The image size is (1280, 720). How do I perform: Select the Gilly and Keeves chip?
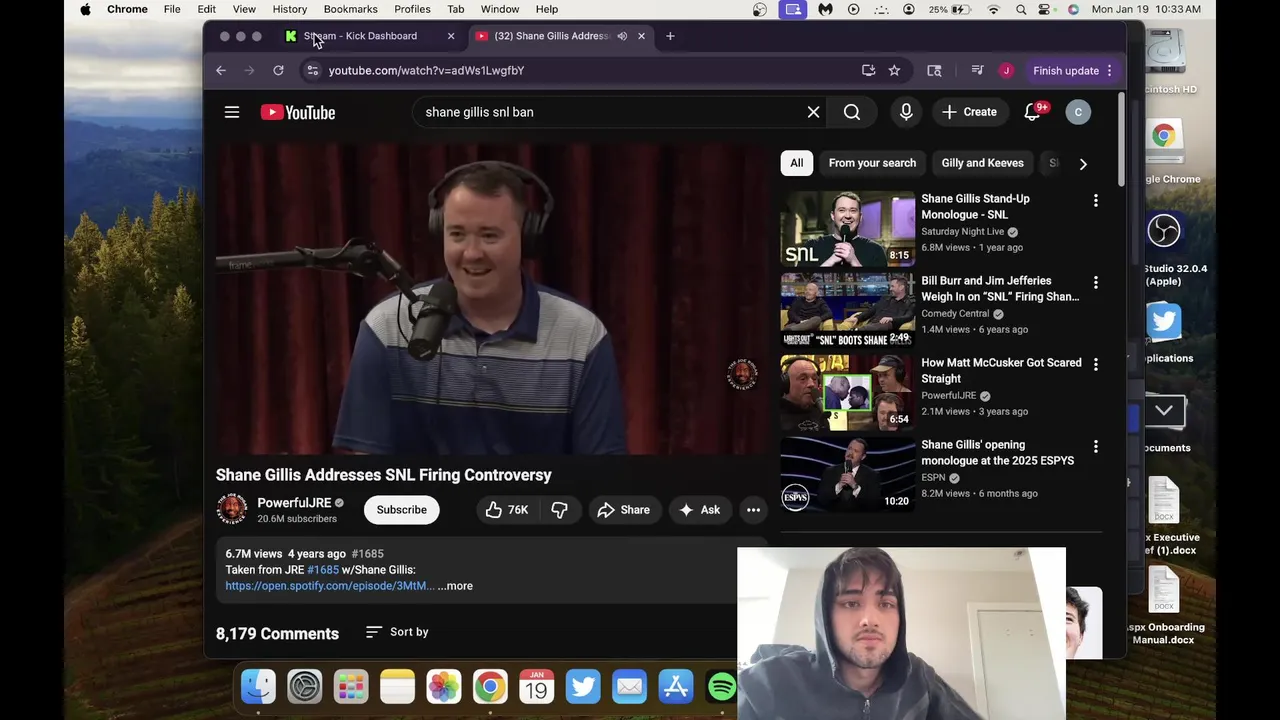[x=982, y=163]
